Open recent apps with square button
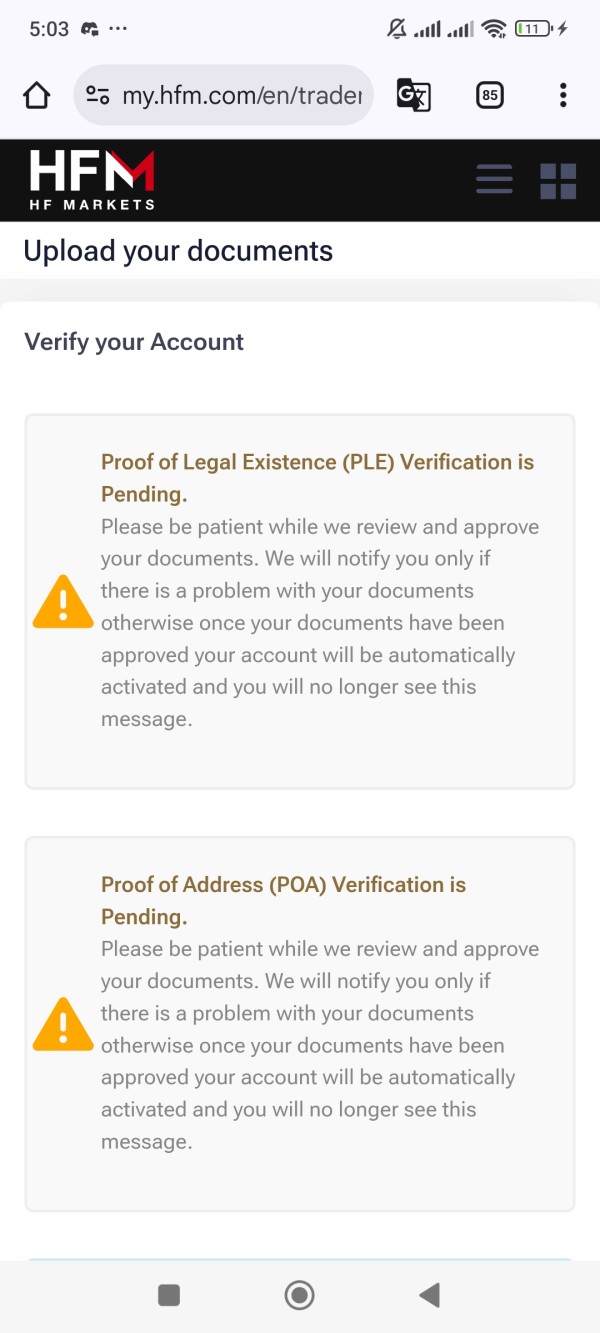Image resolution: width=600 pixels, height=1333 pixels. pos(169,1295)
